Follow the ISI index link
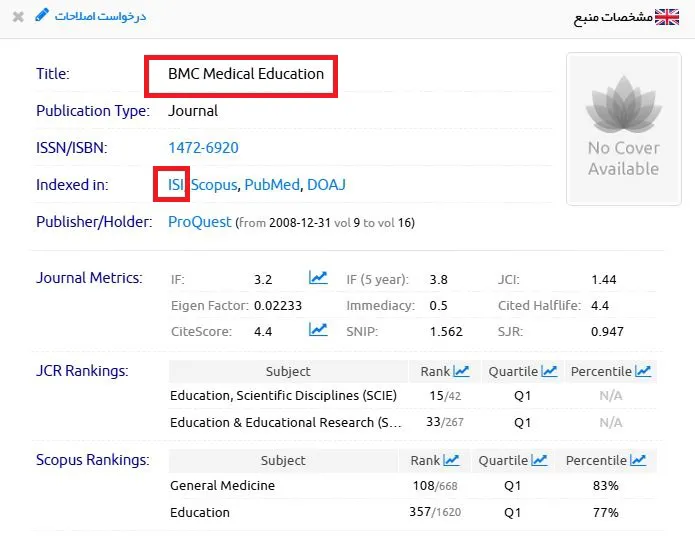The width and height of the screenshot is (695, 547). [x=176, y=184]
